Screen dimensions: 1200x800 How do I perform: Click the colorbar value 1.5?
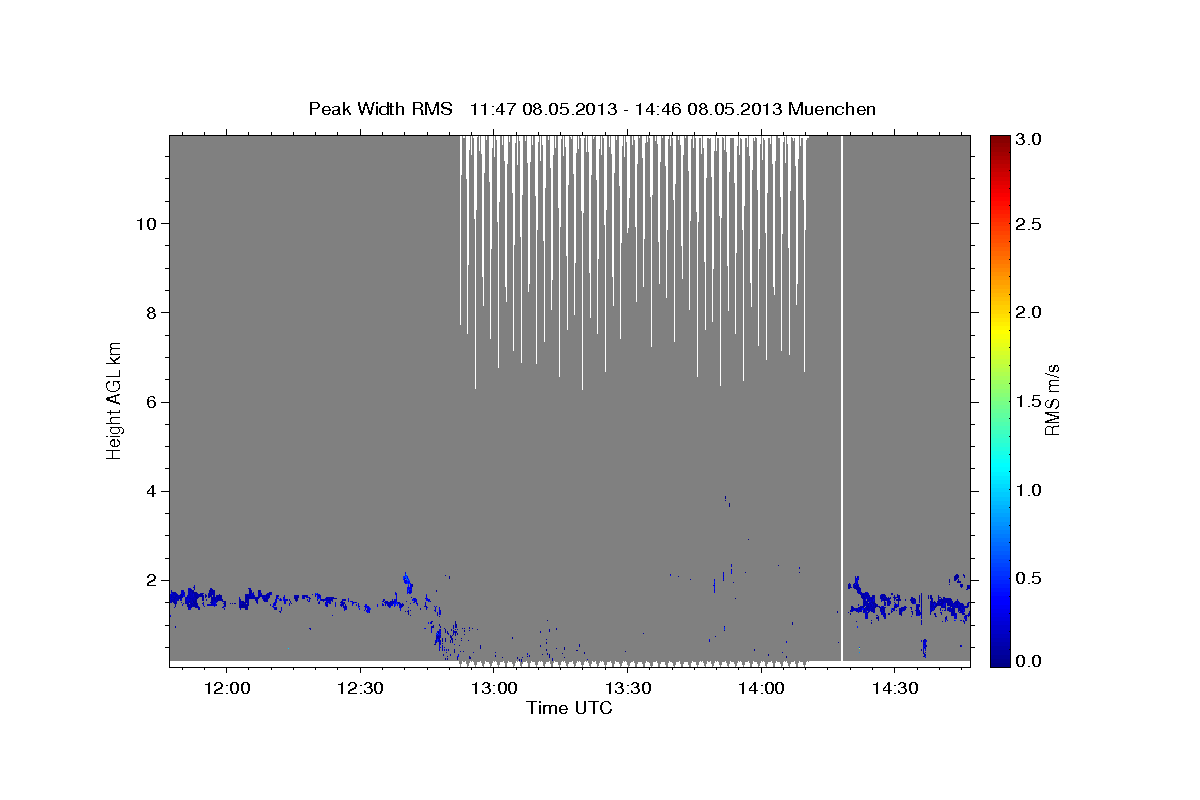click(1030, 400)
